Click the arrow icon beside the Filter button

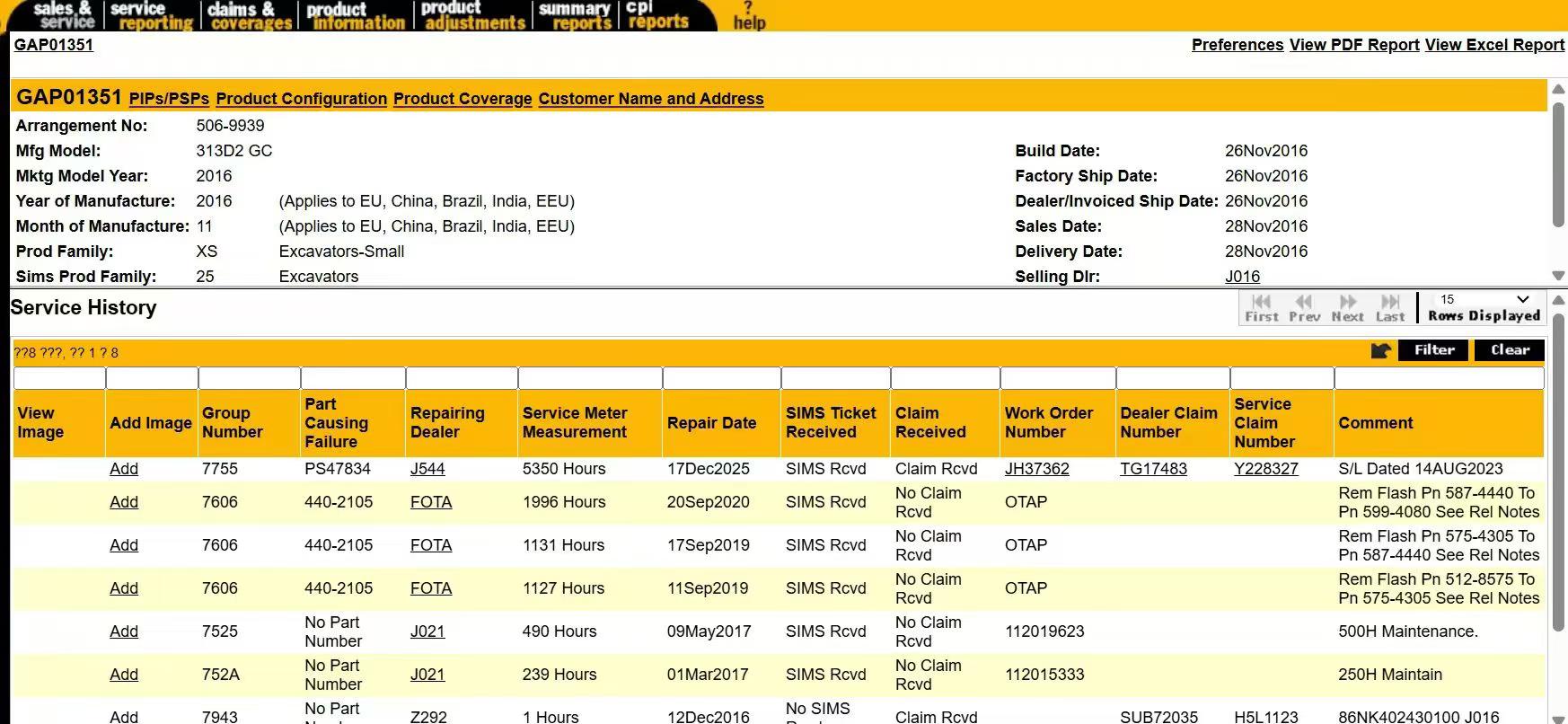click(1380, 350)
